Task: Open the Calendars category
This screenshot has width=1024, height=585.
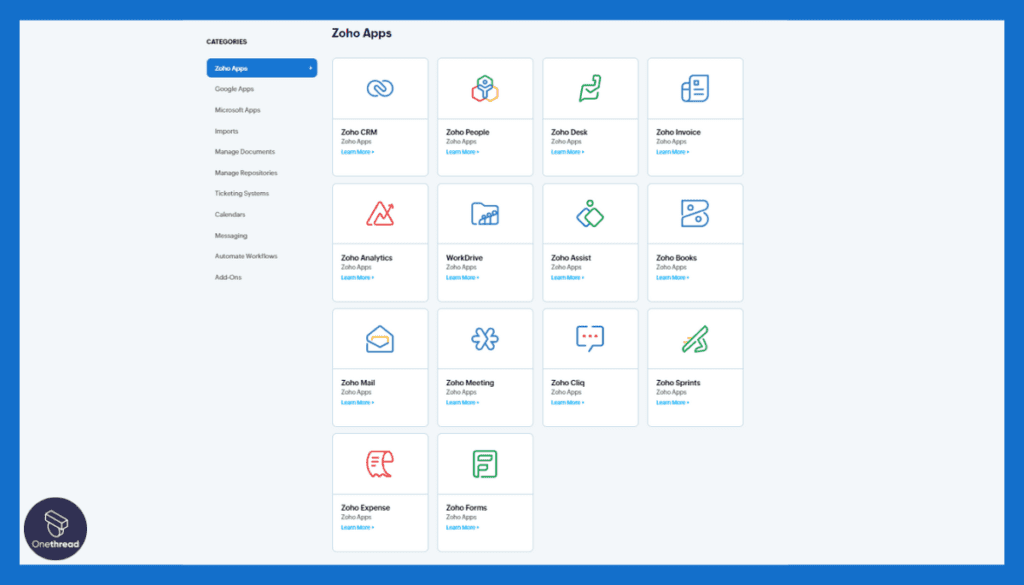Action: pyautogui.click(x=230, y=214)
